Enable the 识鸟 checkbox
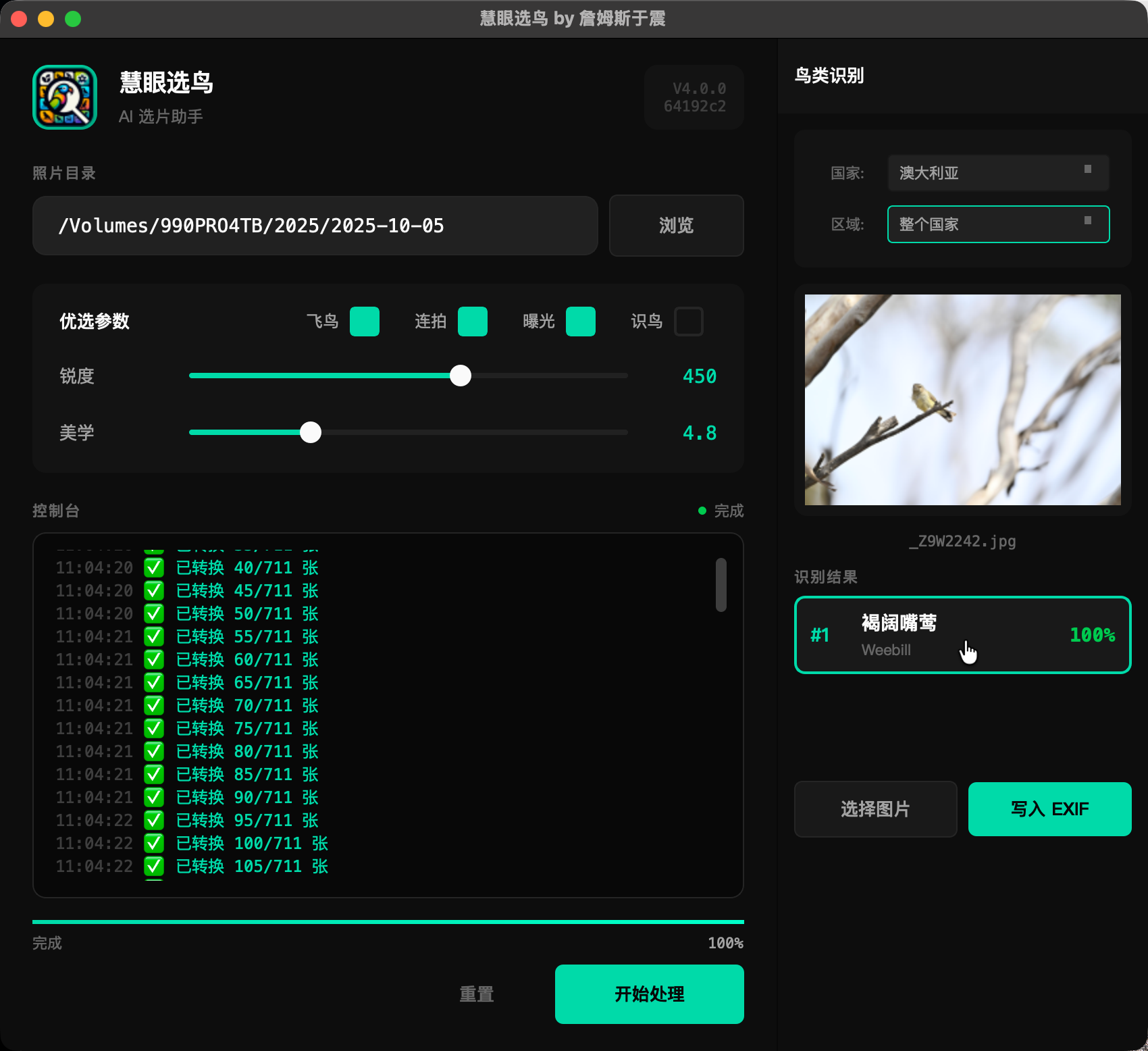This screenshot has height=1051, width=1148. point(689,322)
